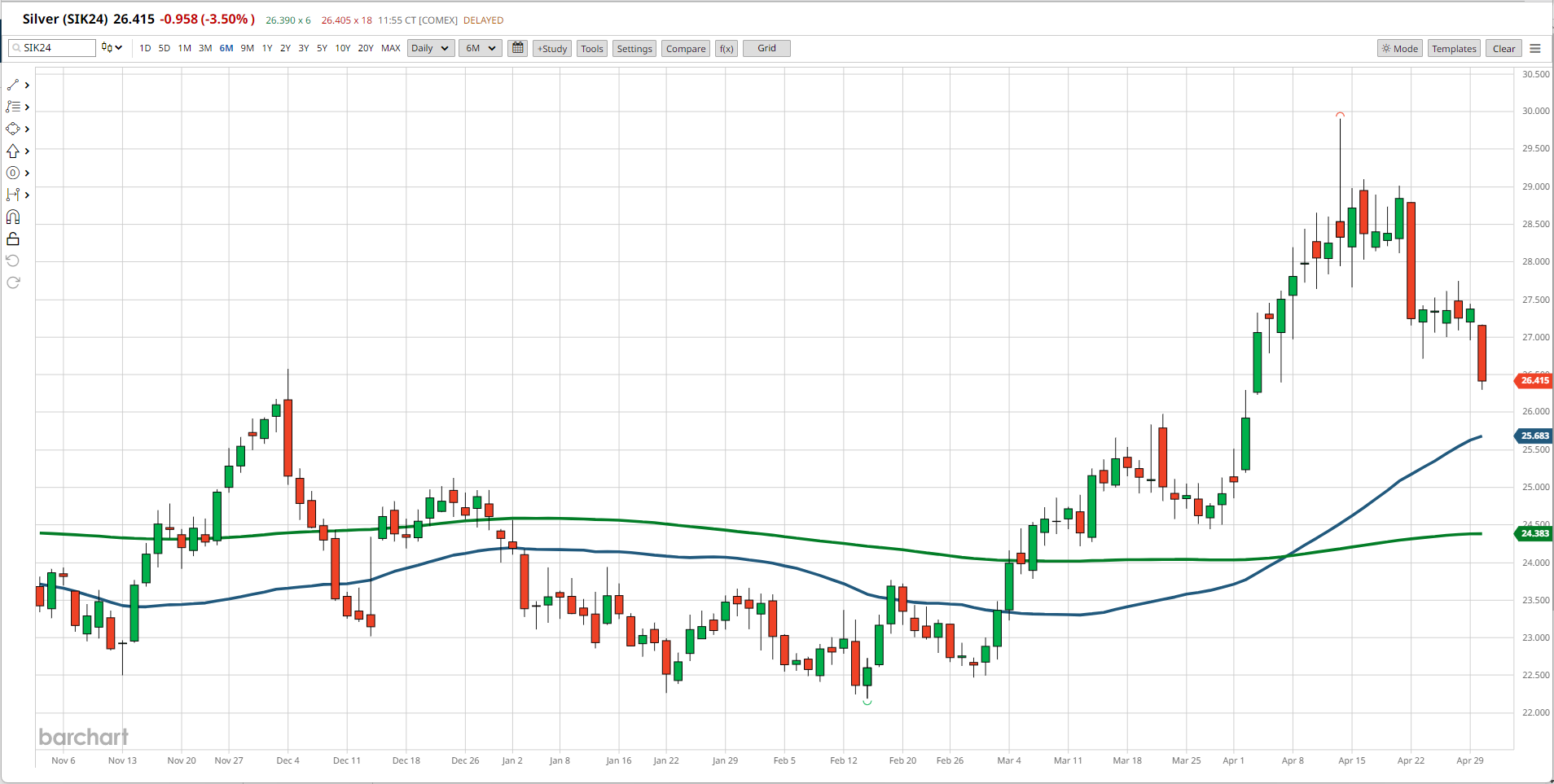Open the f(x) expressions button
This screenshot has height=784, width=1554.
727,49
